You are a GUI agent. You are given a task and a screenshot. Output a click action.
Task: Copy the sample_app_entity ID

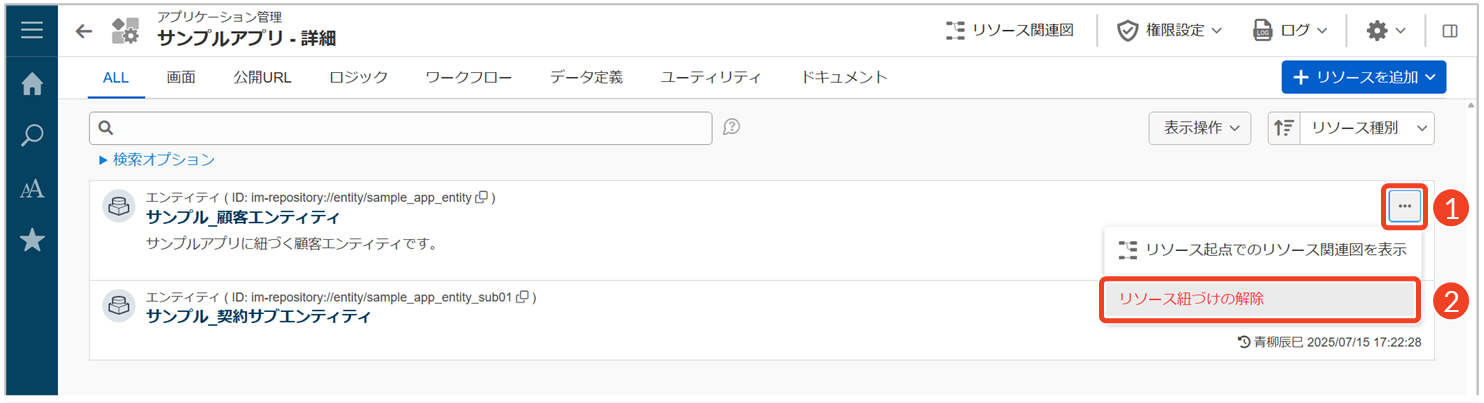tap(482, 198)
